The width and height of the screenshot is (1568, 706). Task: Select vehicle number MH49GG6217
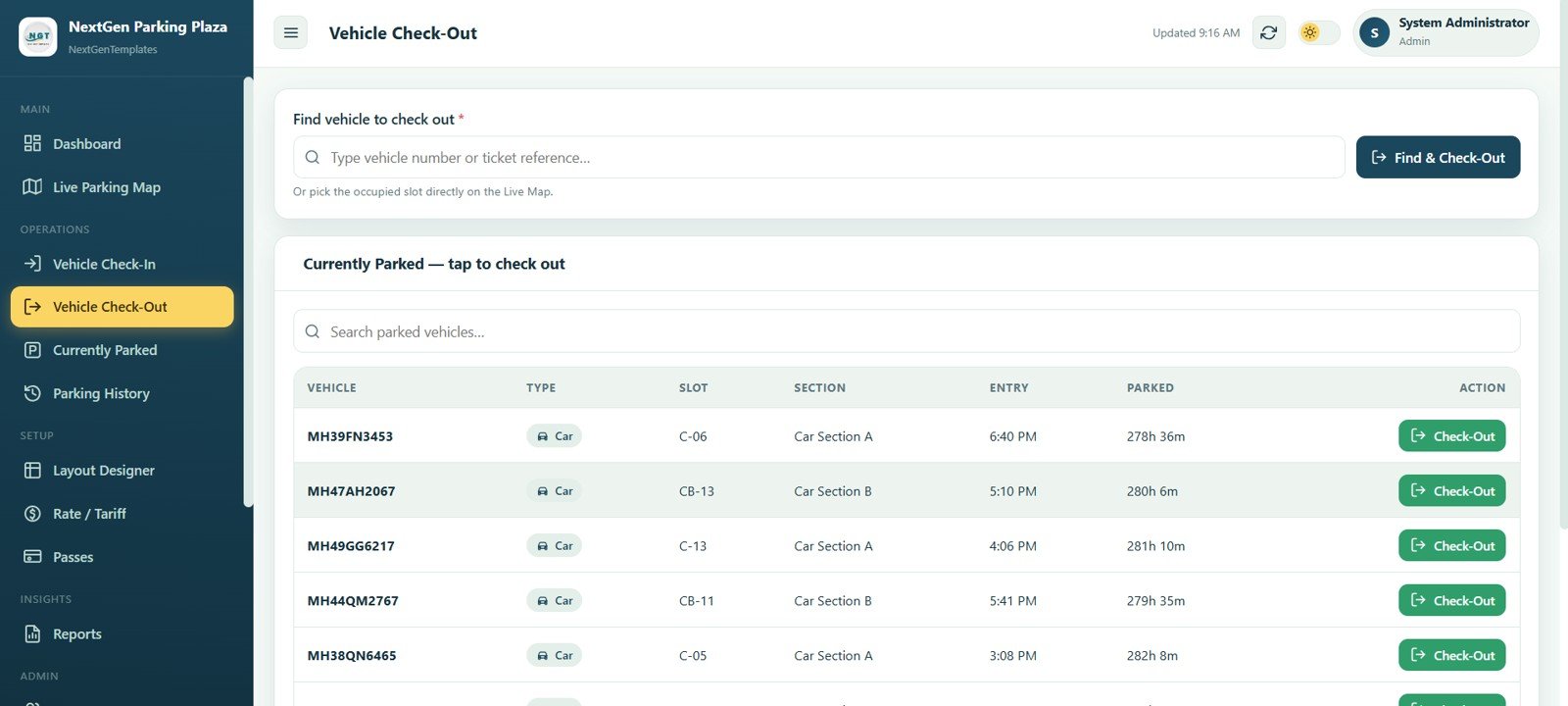351,546
